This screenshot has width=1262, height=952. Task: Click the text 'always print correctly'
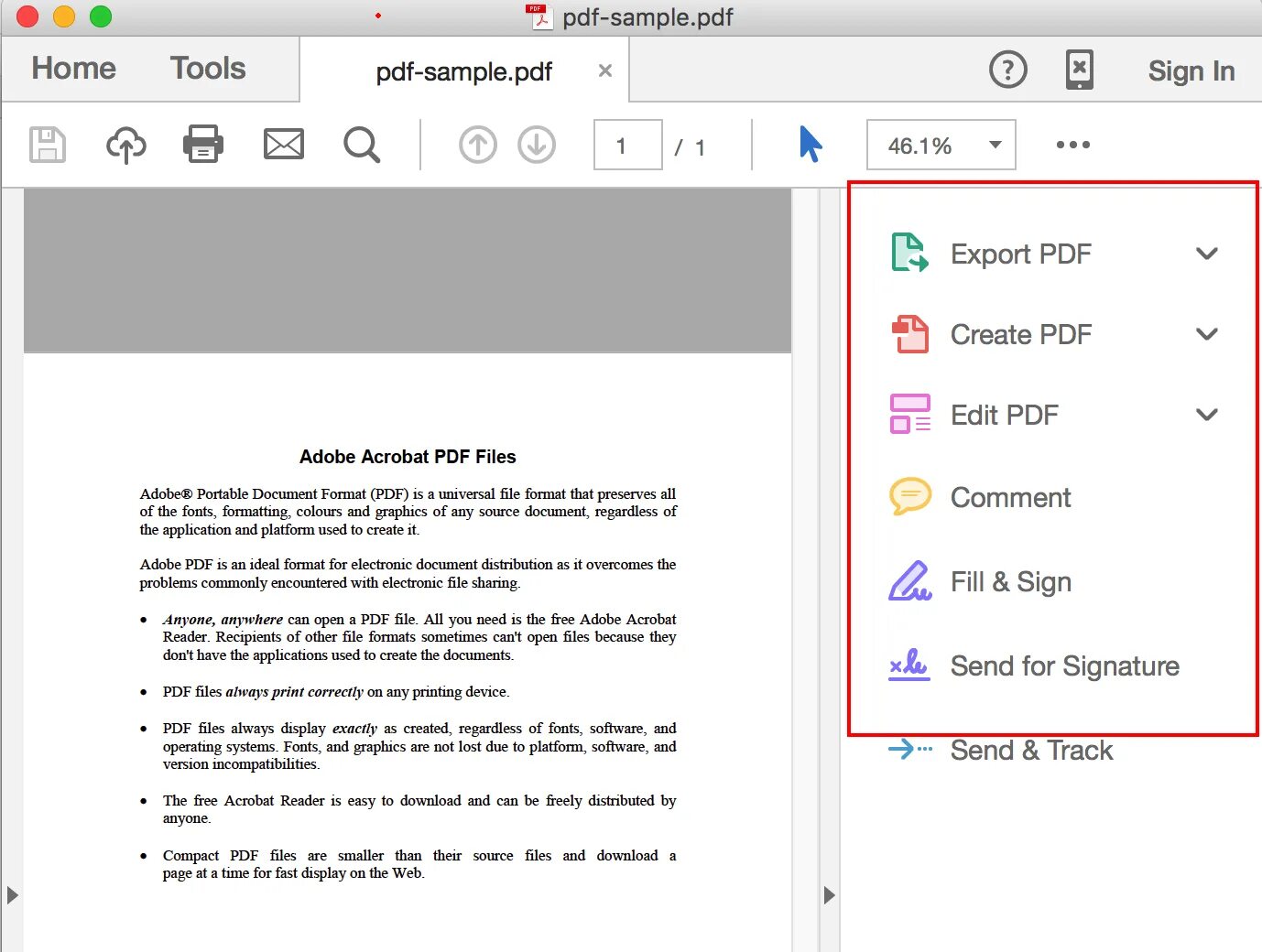[x=295, y=692]
